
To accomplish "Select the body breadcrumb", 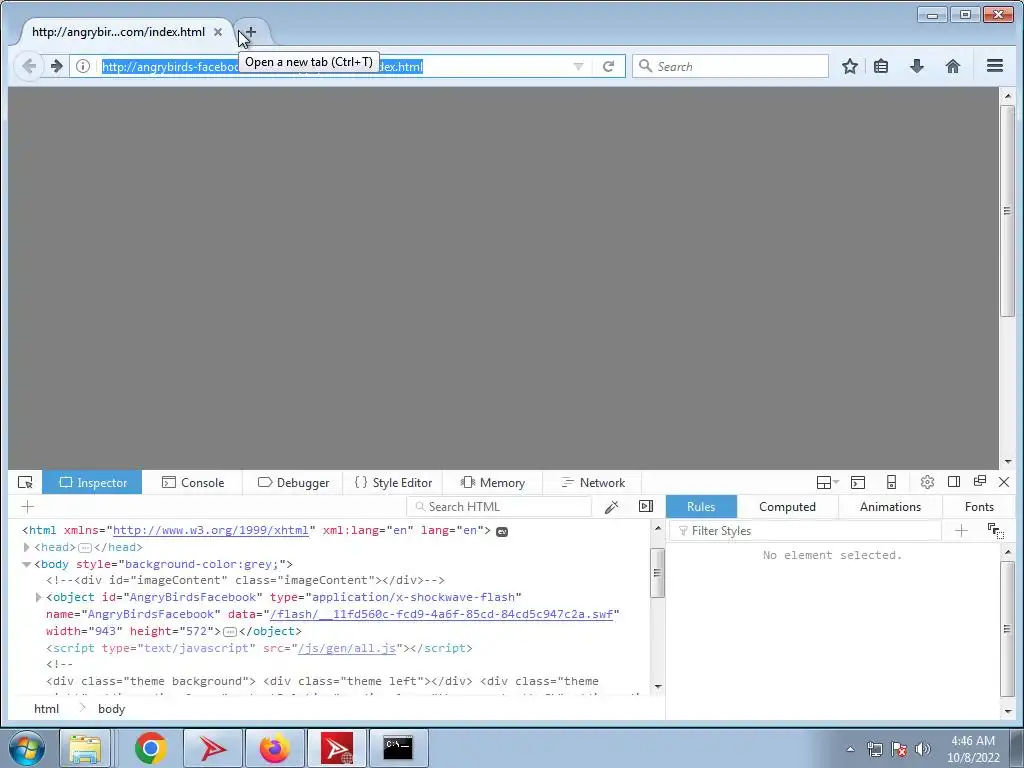I will pos(112,709).
